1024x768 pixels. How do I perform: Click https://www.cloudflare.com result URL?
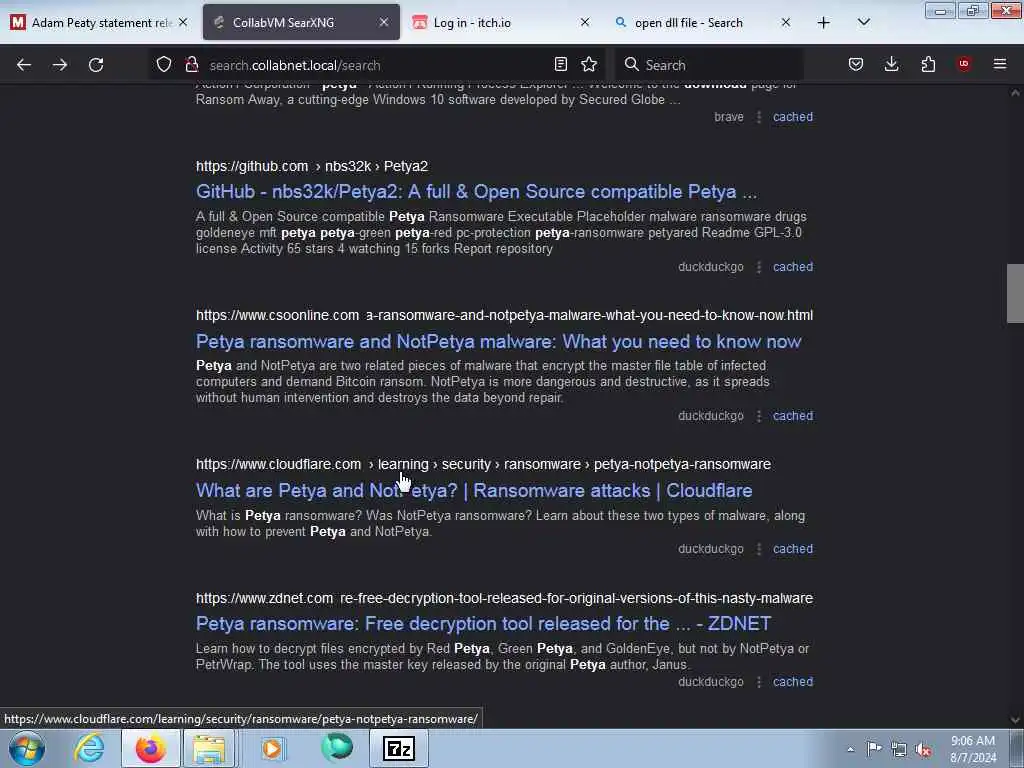click(278, 464)
